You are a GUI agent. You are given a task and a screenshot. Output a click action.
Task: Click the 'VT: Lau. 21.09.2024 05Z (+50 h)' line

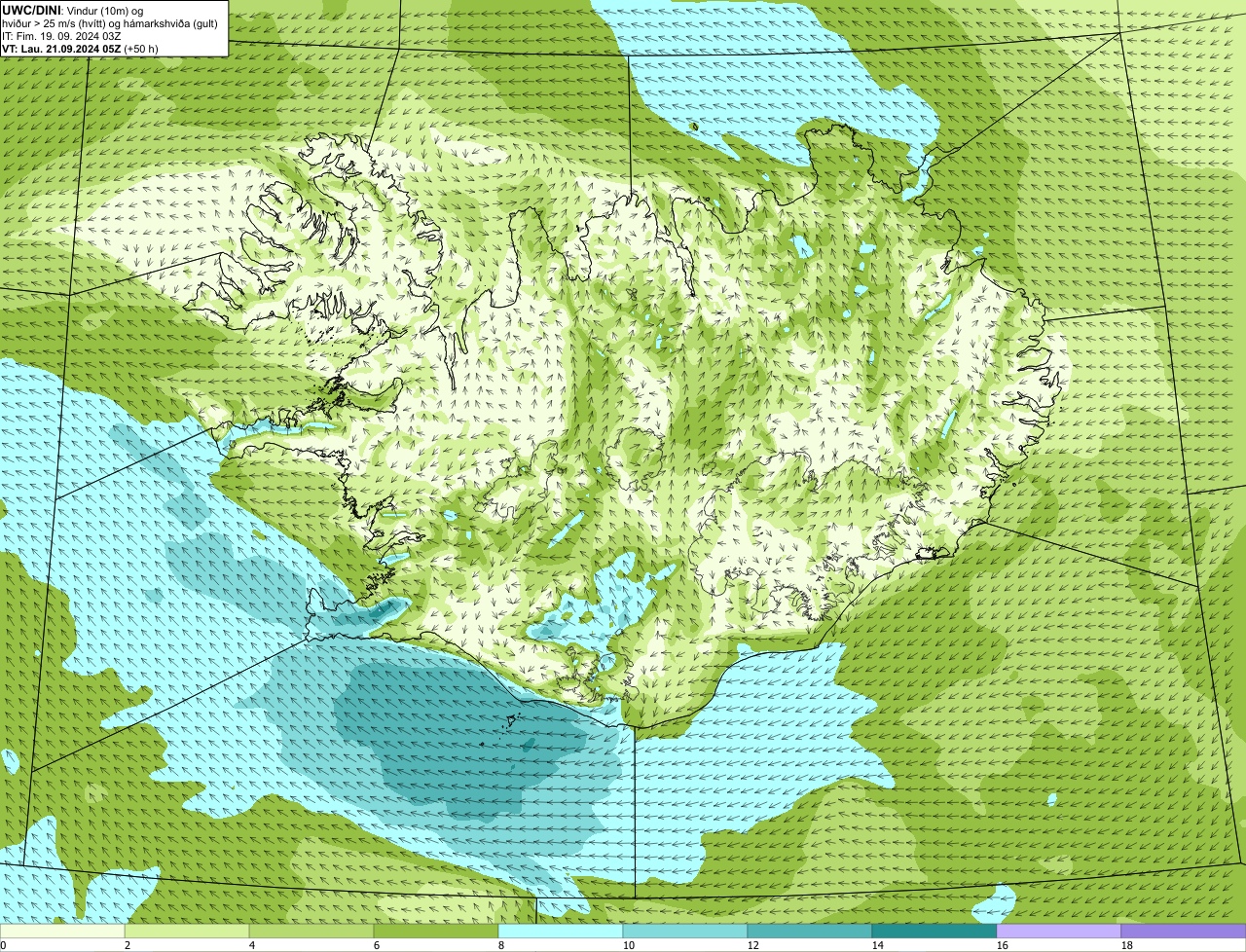coord(80,48)
